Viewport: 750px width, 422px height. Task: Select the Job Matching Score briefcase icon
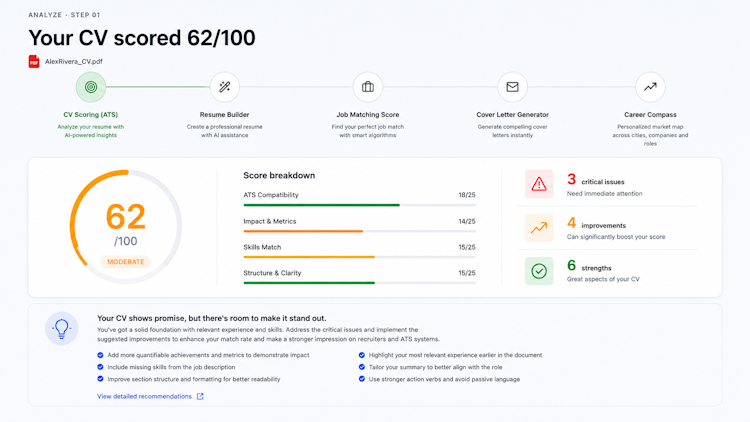(368, 87)
